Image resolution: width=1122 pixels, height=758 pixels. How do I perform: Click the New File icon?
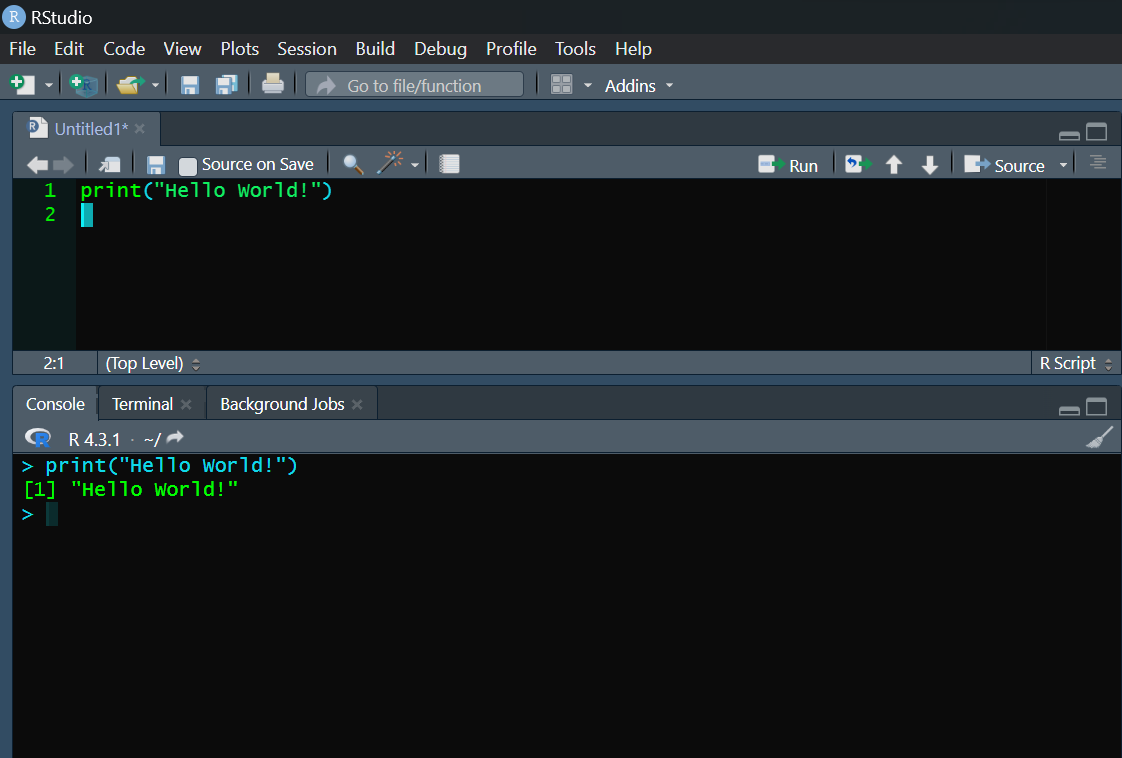[22, 84]
